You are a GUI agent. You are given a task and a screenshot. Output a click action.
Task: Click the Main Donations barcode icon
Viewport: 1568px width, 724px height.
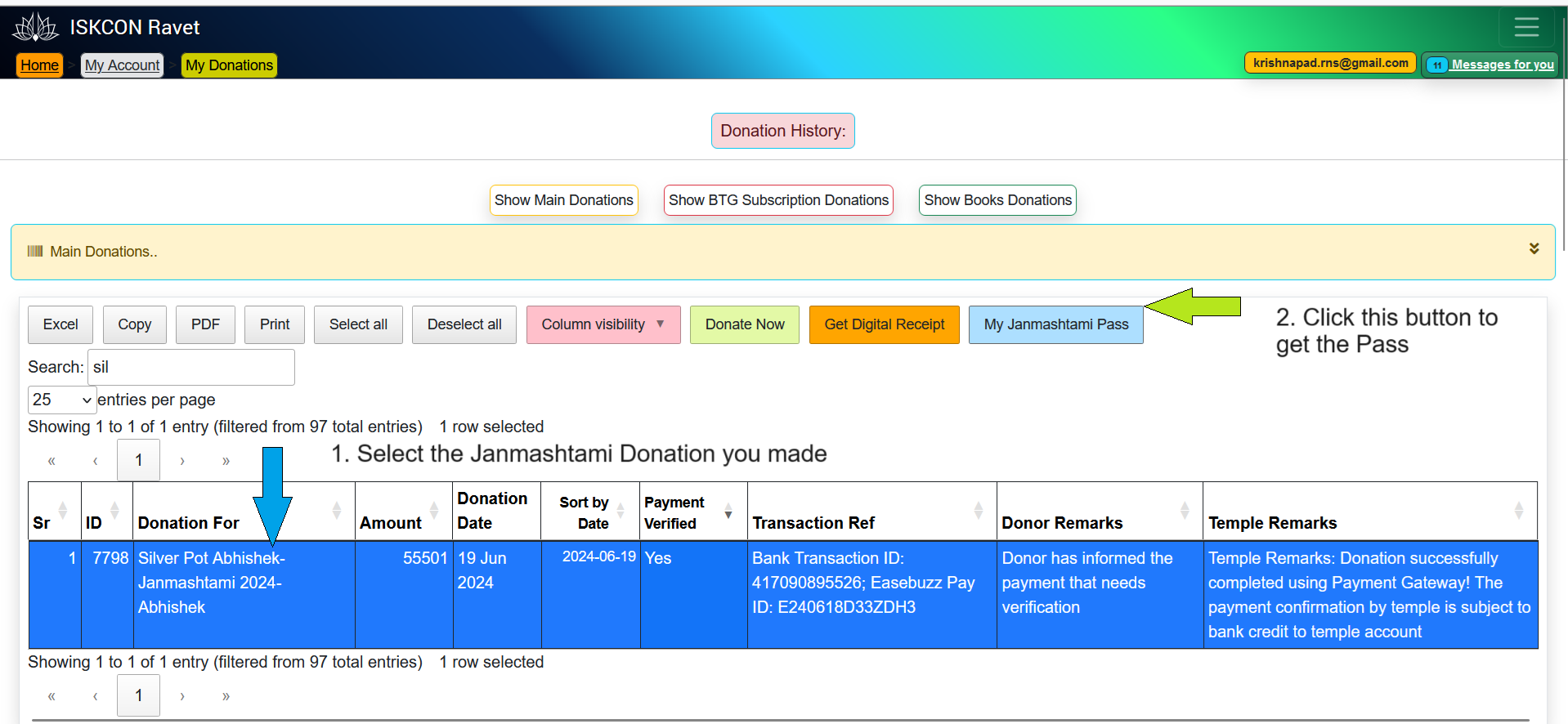(35, 251)
